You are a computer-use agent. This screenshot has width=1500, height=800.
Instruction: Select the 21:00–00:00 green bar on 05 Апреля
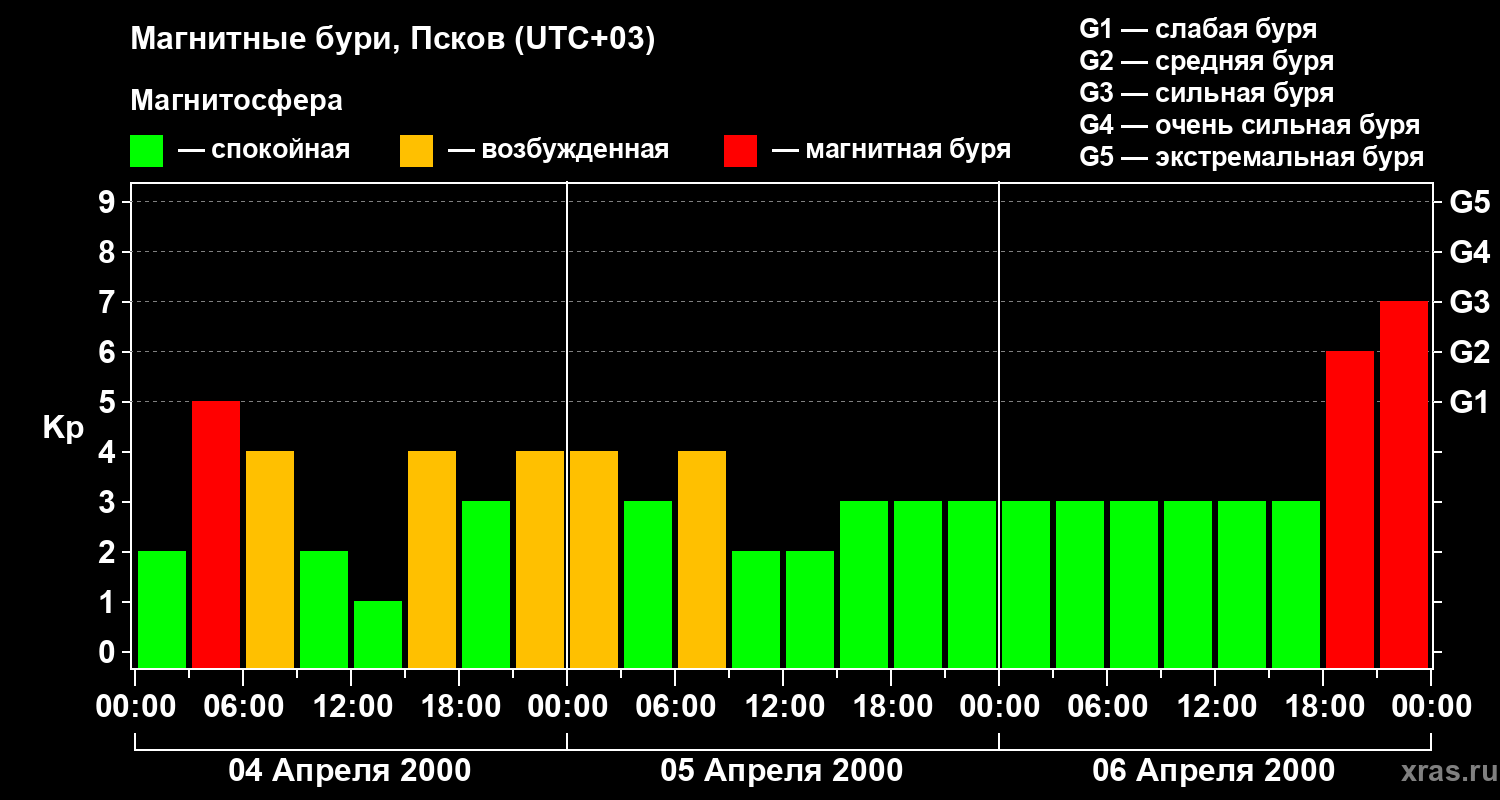point(972,584)
